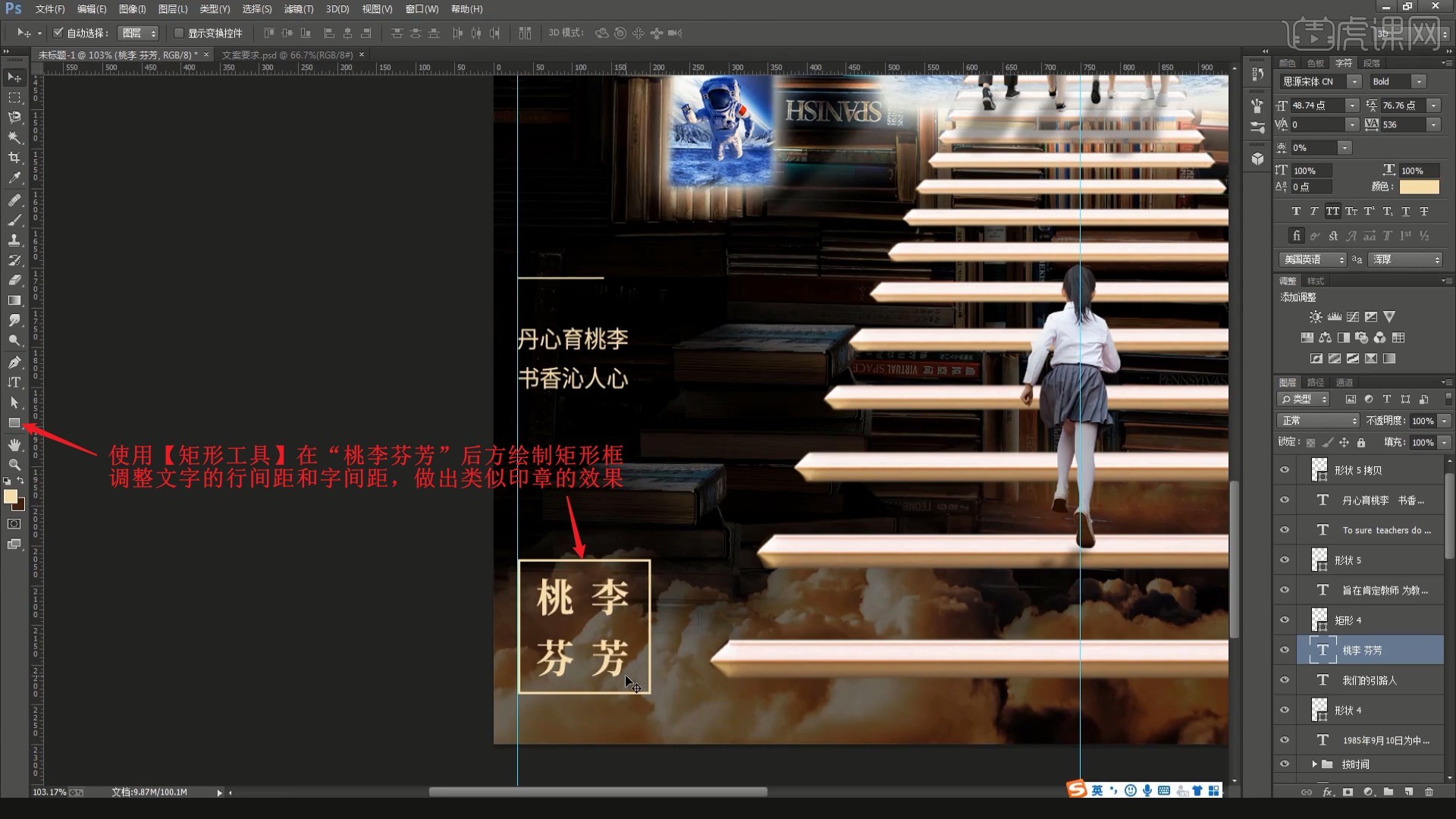Screen dimensions: 1456x819
Task: Select the Rectangle tool in the toolbar
Action: click(14, 422)
